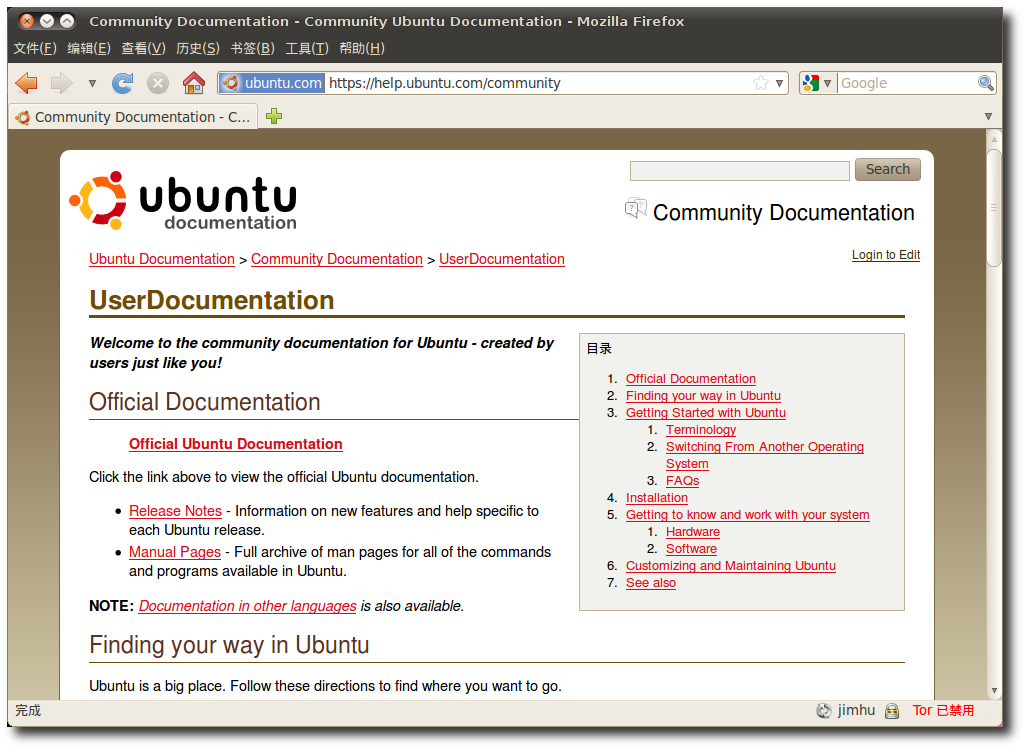Jump to Installation in contents
The width and height of the screenshot is (1026, 750).
click(x=656, y=498)
